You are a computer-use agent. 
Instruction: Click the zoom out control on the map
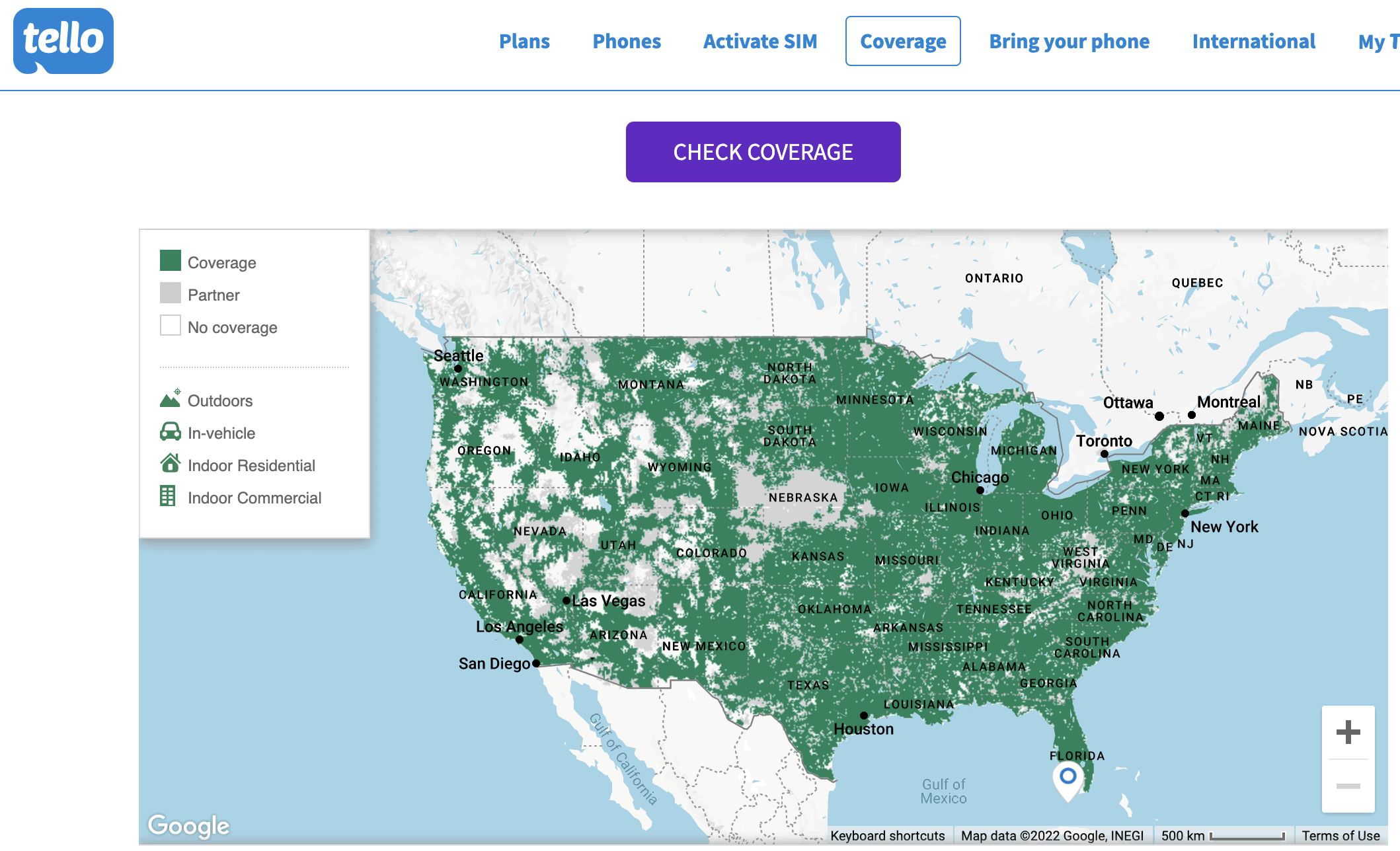tap(1348, 786)
